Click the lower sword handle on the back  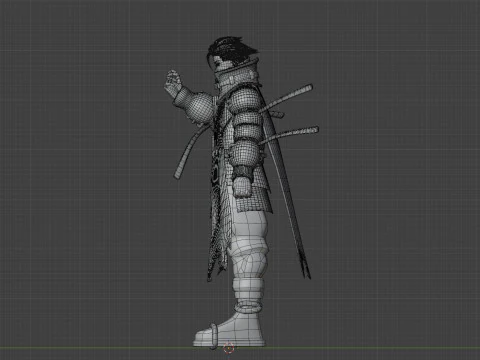(289, 134)
